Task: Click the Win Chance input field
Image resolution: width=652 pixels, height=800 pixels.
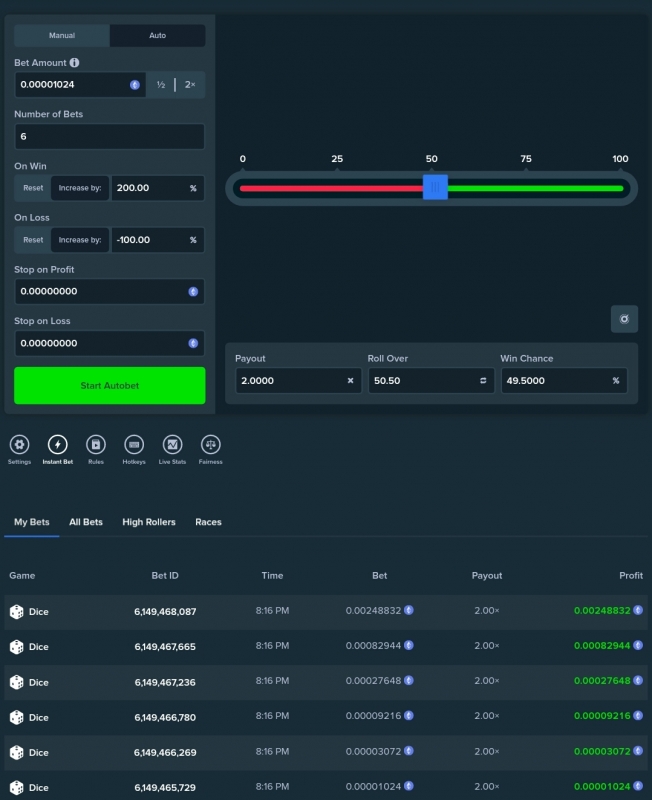Action: coord(564,381)
